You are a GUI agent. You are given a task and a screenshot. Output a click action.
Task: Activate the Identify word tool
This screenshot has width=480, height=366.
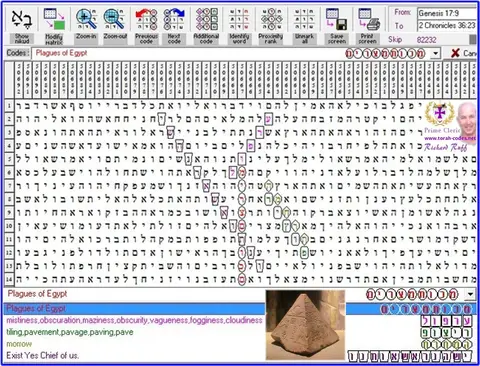pyautogui.click(x=239, y=26)
